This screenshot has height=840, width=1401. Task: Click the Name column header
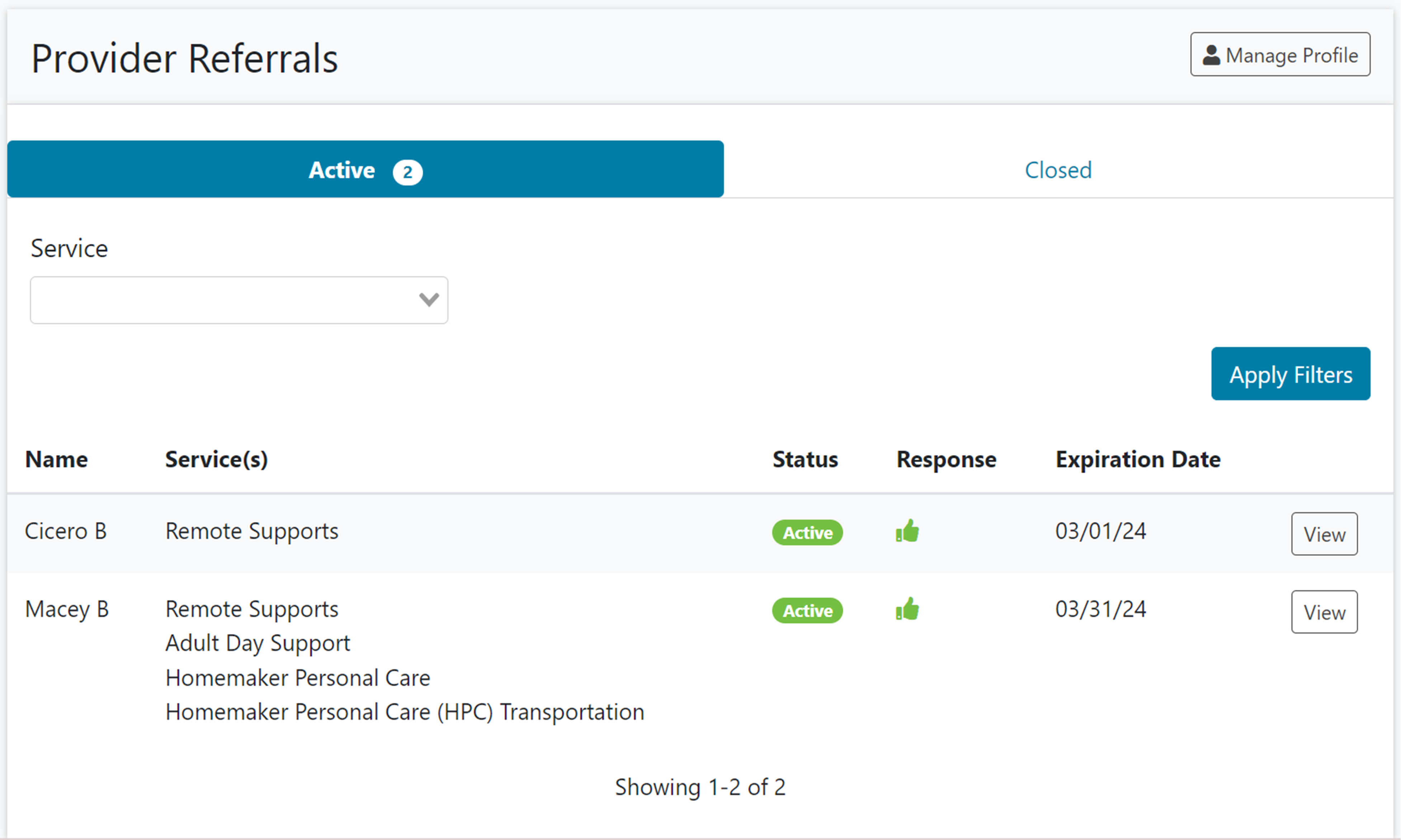click(x=57, y=459)
